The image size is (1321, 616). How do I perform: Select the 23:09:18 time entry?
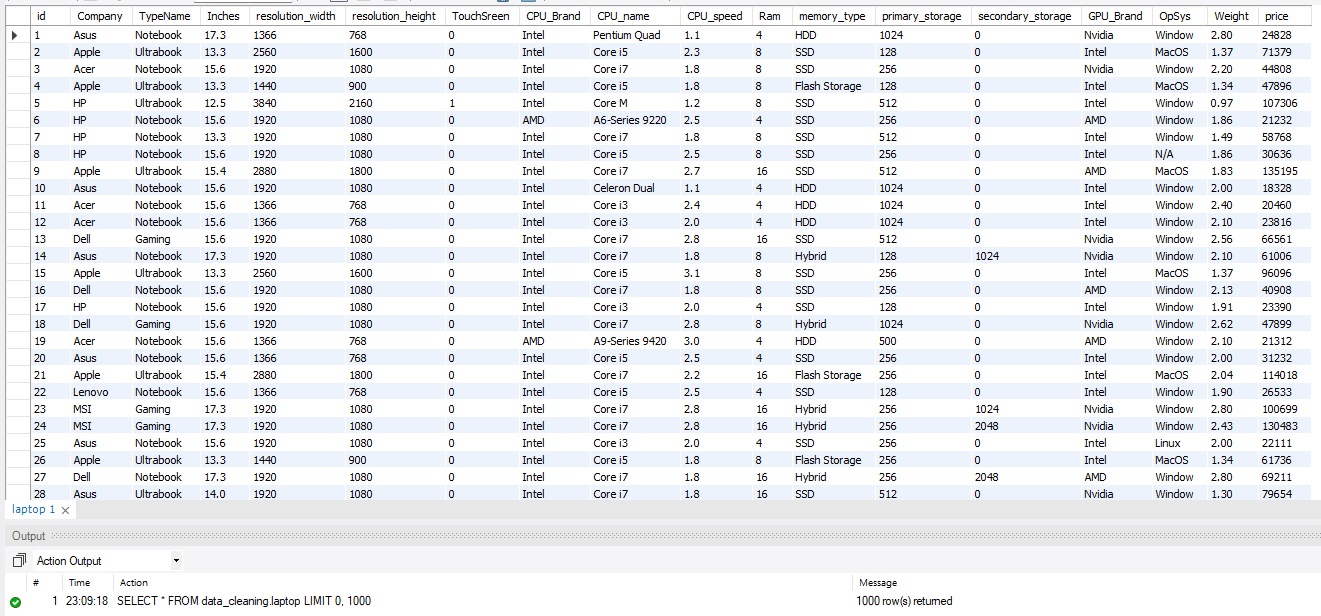coord(88,601)
